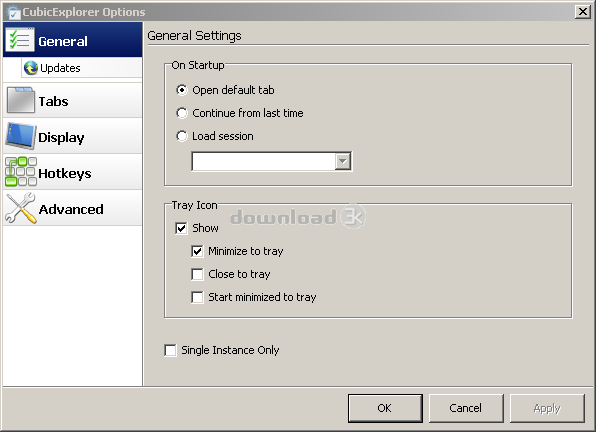Image resolution: width=596 pixels, height=432 pixels.
Task: Click the Cancel button
Action: click(x=466, y=408)
